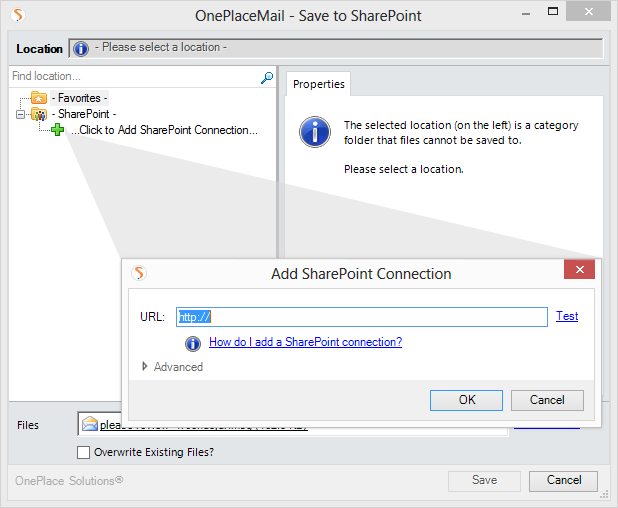618x508 pixels.
Task: Click the Favorites star folder icon
Action: [x=39, y=98]
